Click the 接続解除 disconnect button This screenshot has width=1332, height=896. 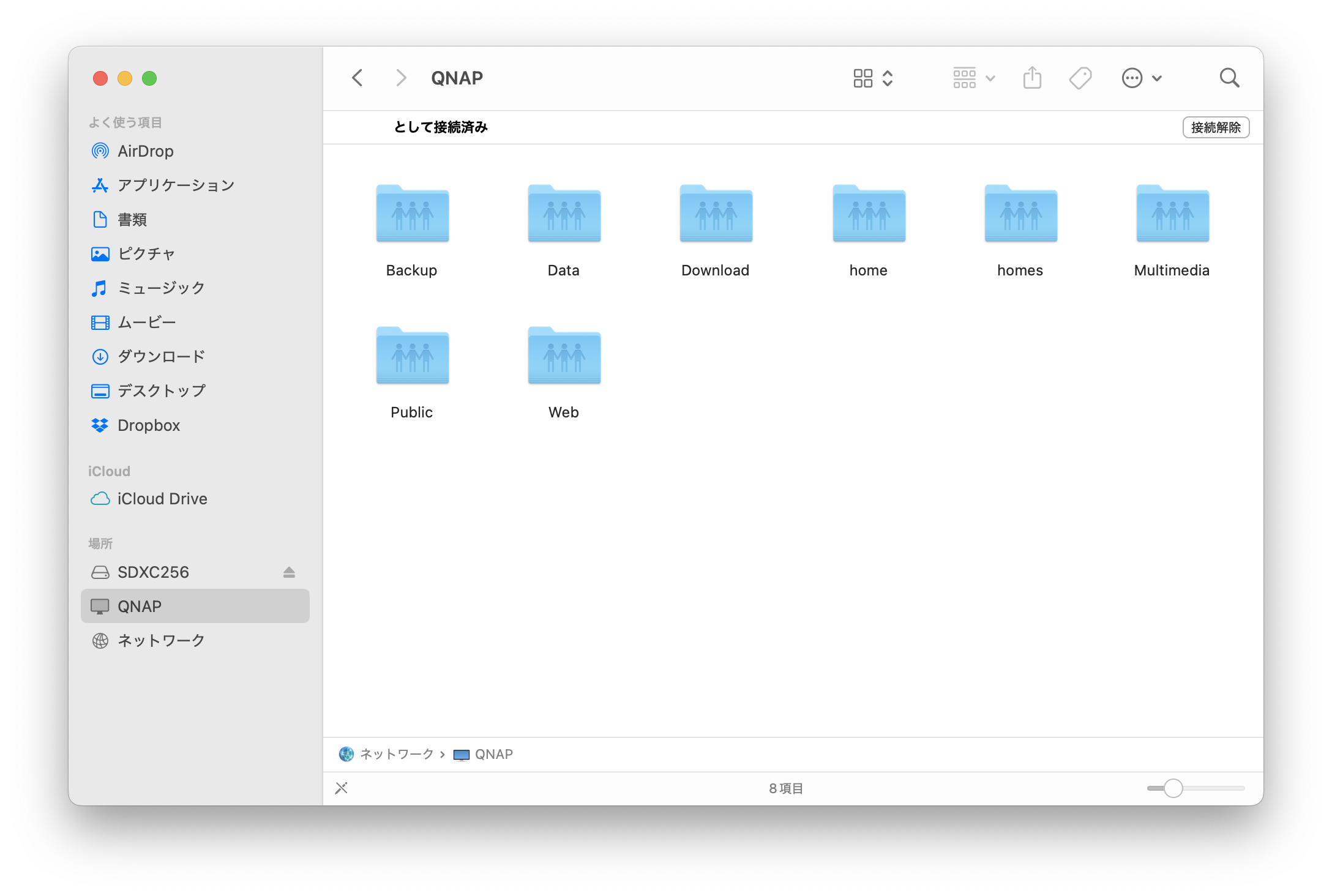(x=1215, y=127)
